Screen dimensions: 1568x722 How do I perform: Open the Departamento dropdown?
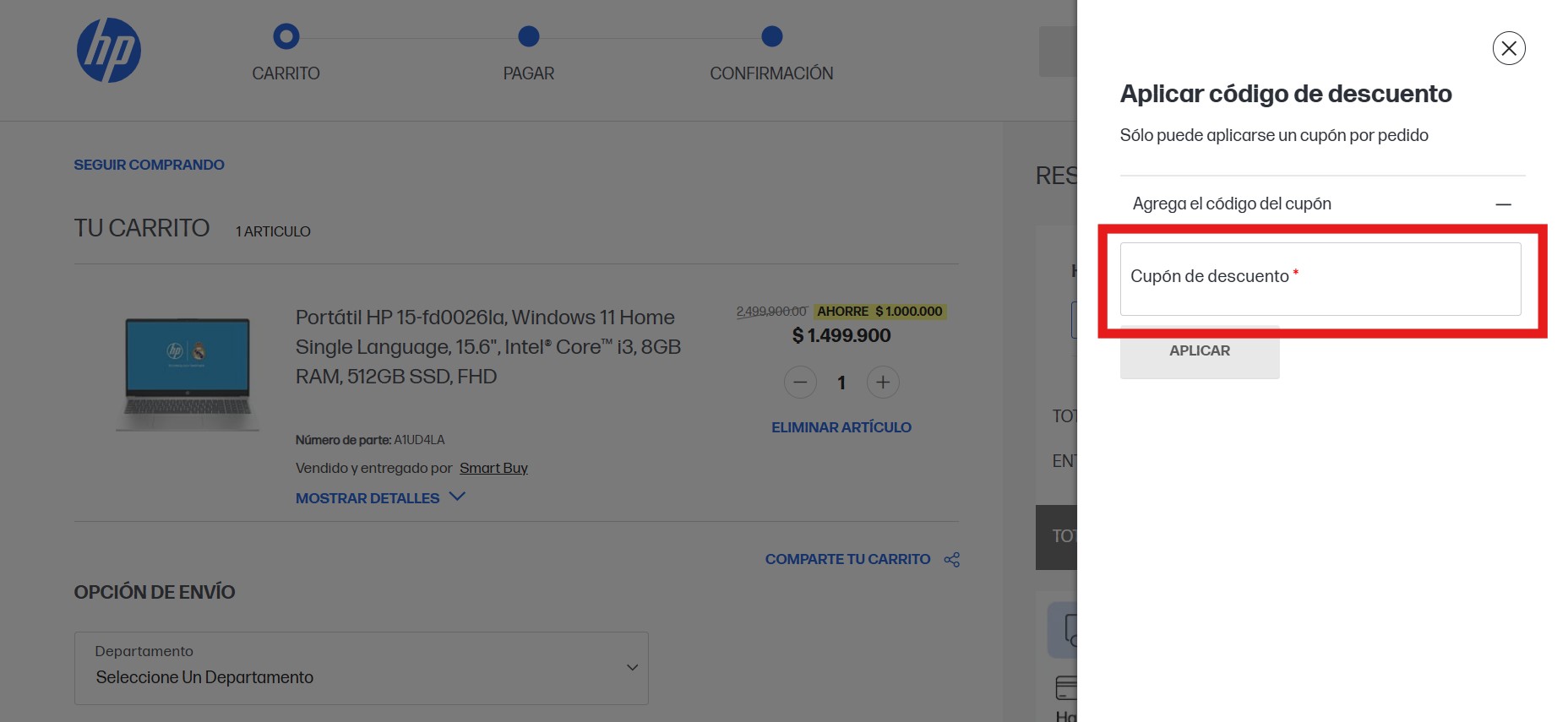pyautogui.click(x=362, y=668)
